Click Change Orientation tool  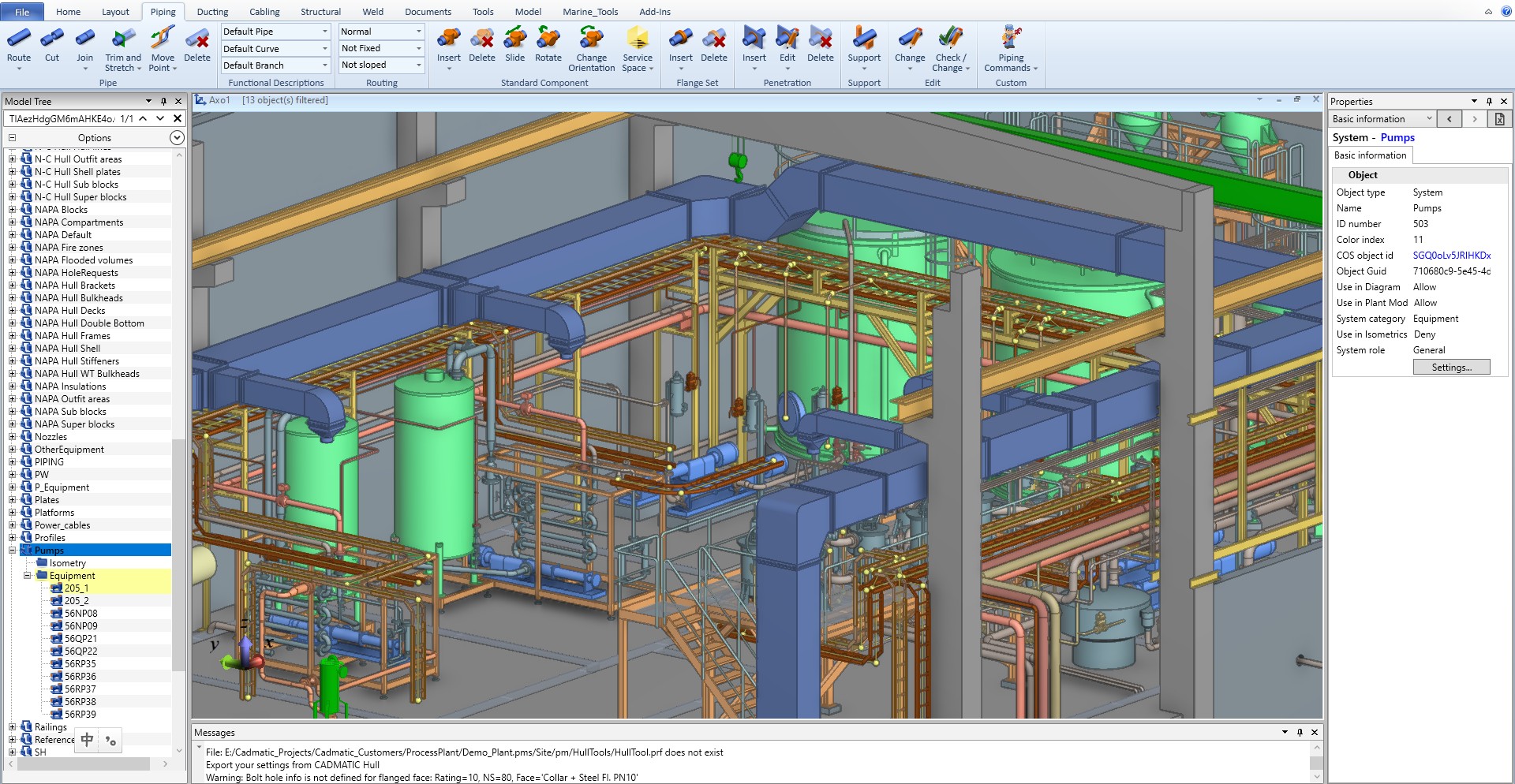[592, 49]
